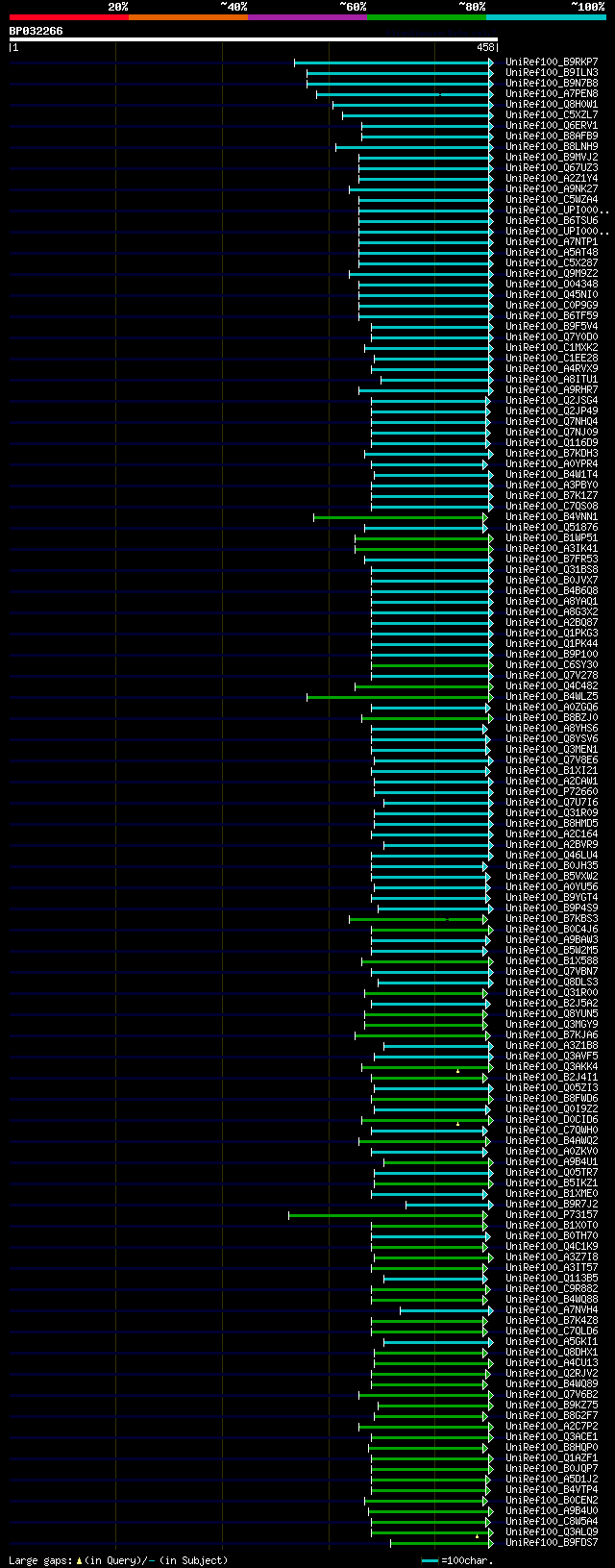Select label UniRef100_C6SY30

pos(552,664)
